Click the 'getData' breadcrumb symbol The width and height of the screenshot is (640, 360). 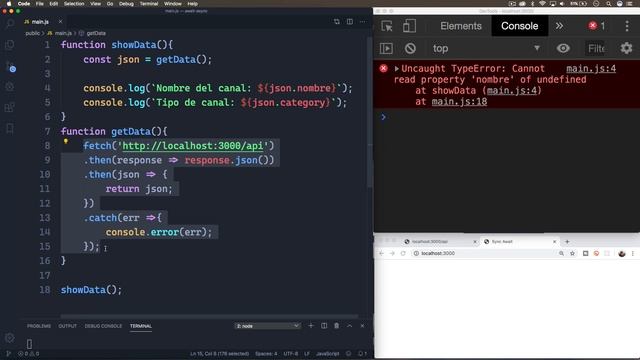tap(96, 33)
